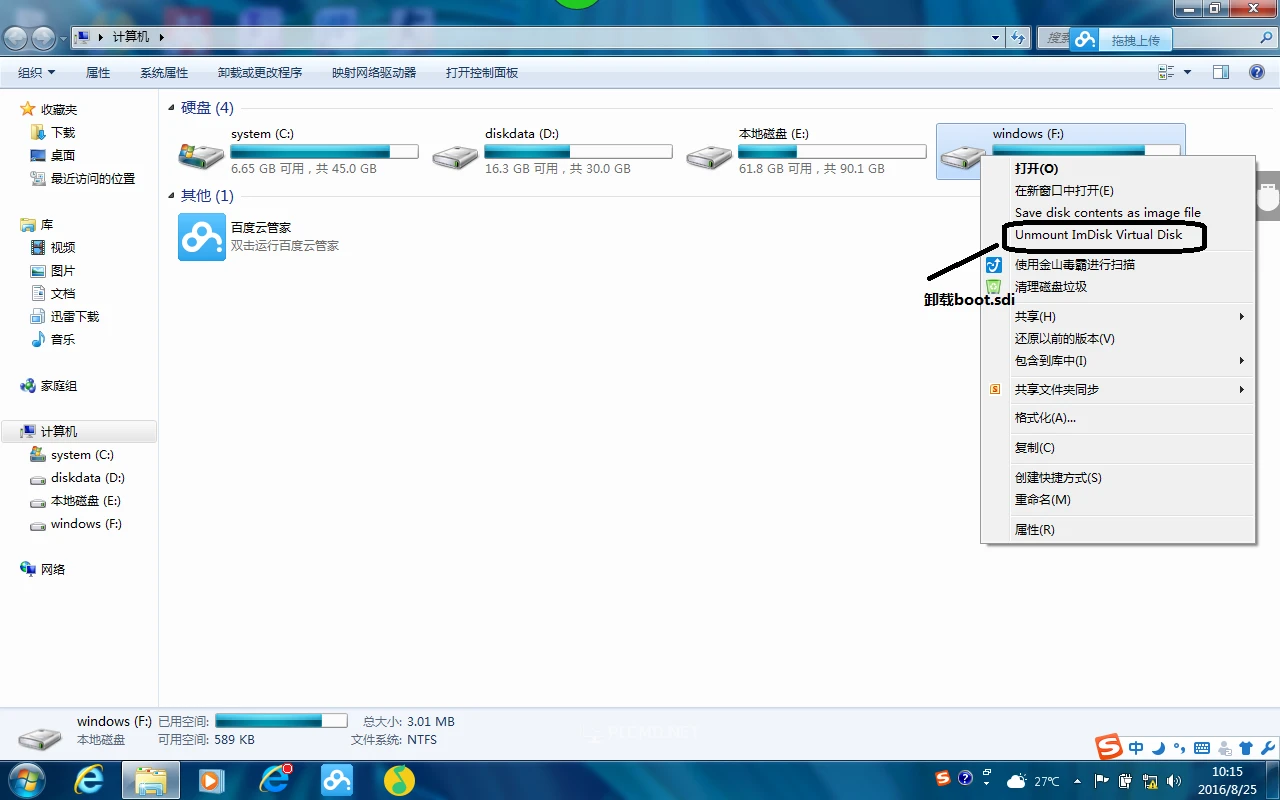Image resolution: width=1280 pixels, height=800 pixels.
Task: Click the Baidu cloud 拖拽上传 widget
Action: [x=1121, y=40]
